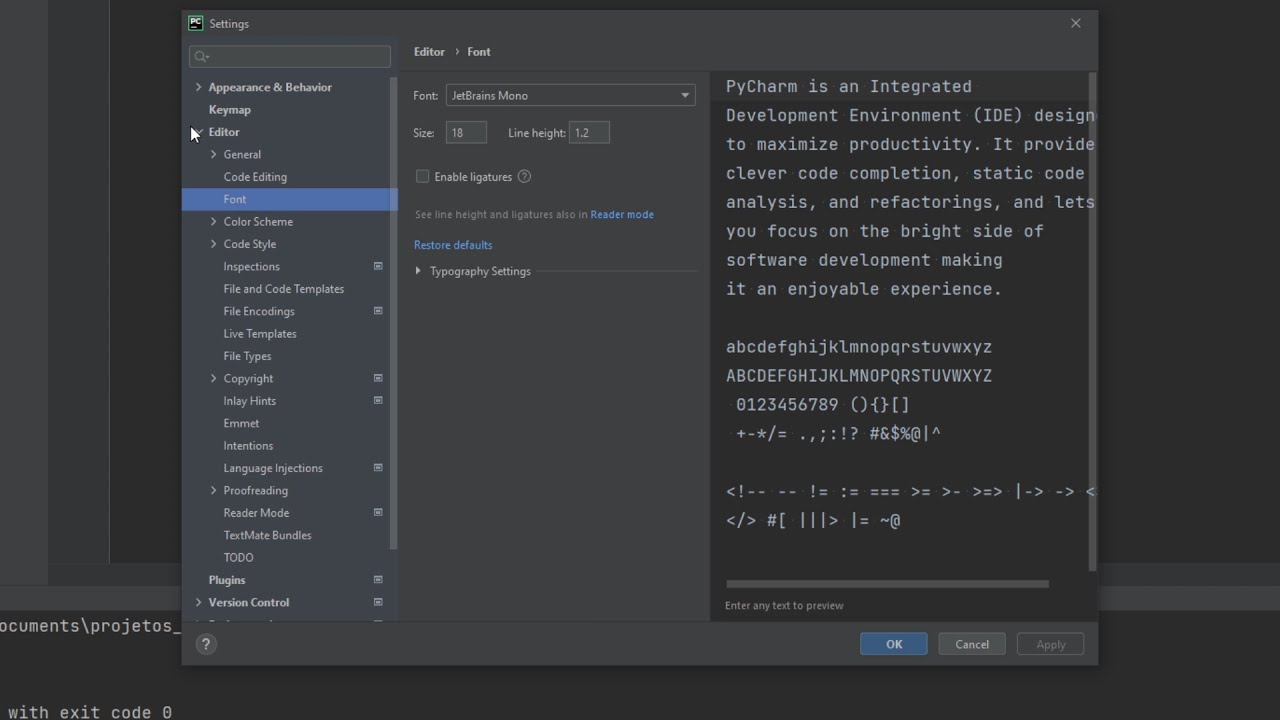Click the PyCharm logo in Settings title bar

(196, 23)
